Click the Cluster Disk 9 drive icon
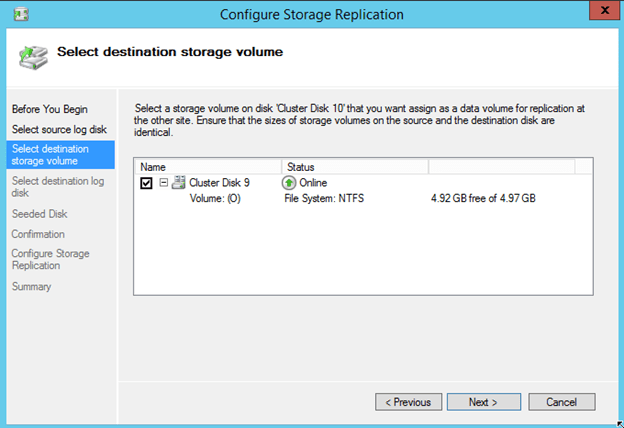This screenshot has width=624, height=428. (x=178, y=183)
